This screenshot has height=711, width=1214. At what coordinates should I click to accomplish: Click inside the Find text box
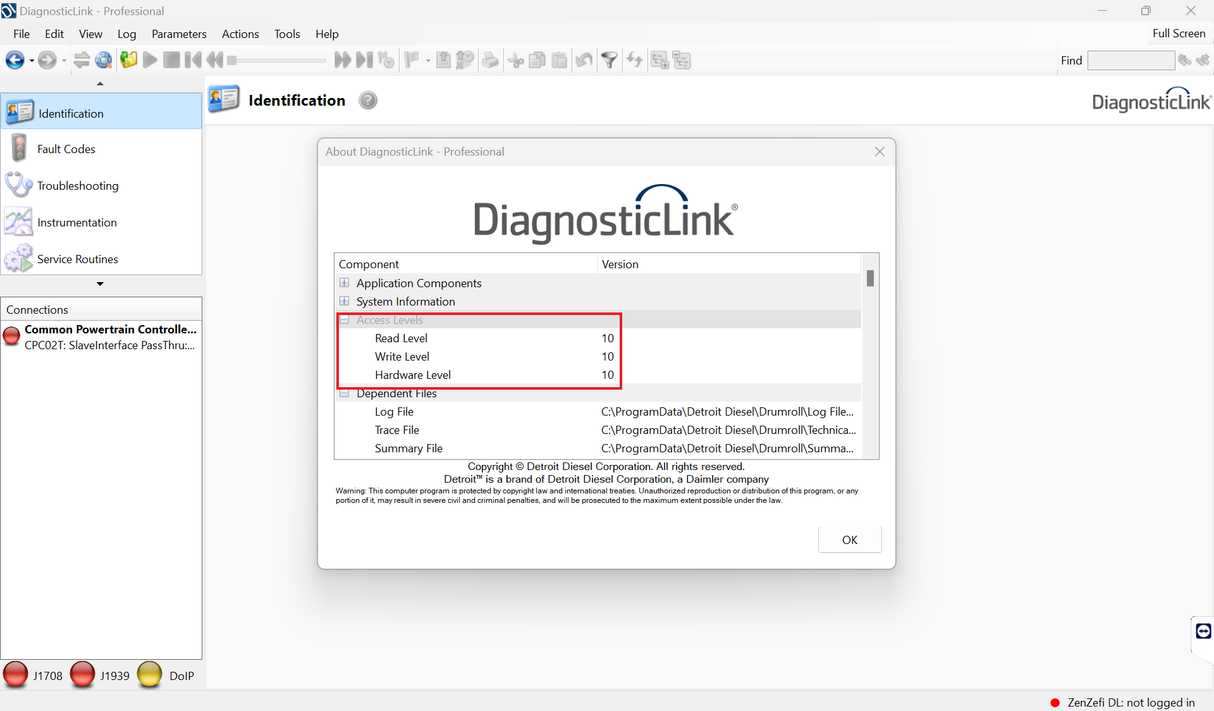pos(1131,60)
